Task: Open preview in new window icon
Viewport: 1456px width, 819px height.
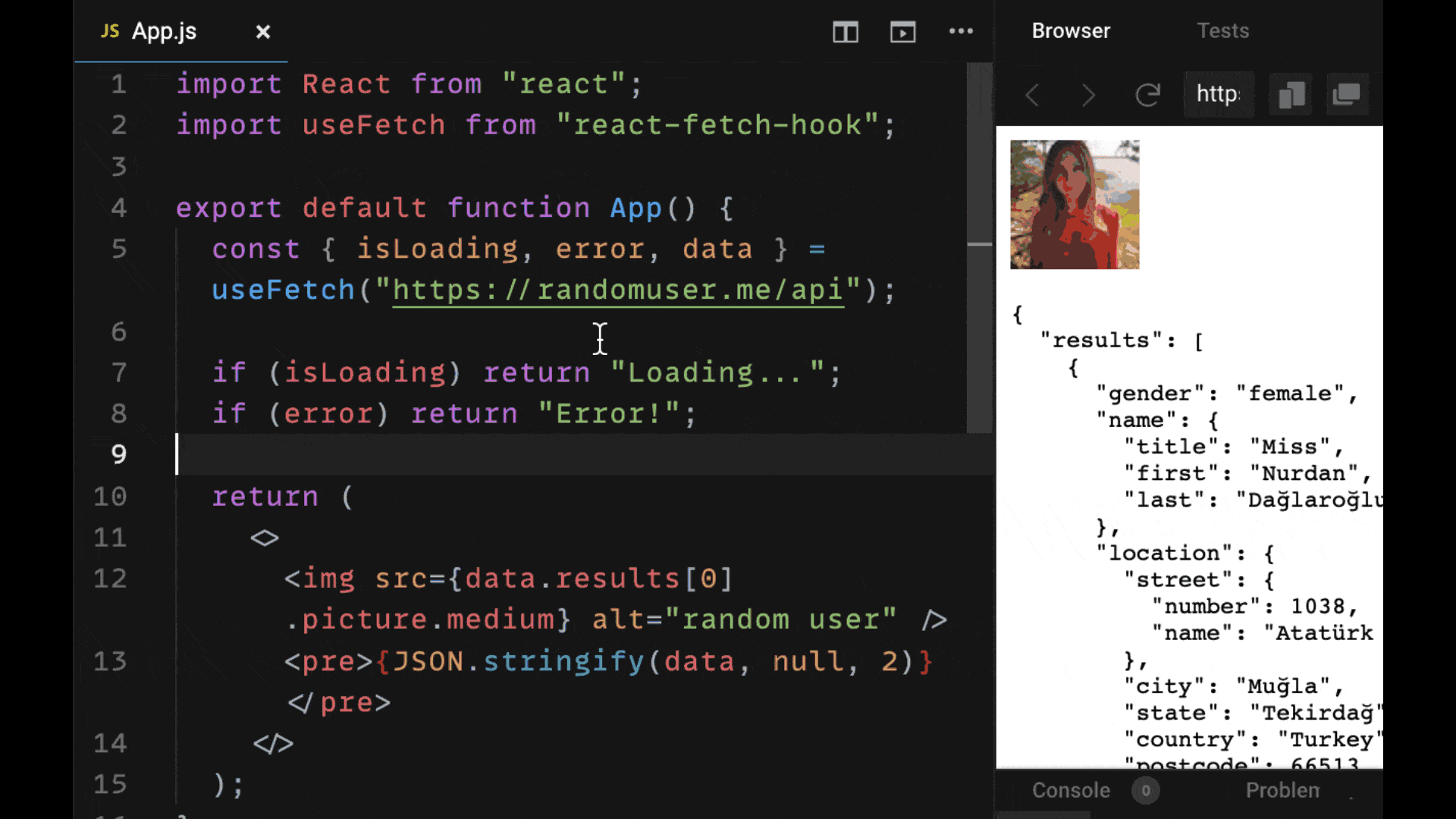Action: click(1347, 95)
